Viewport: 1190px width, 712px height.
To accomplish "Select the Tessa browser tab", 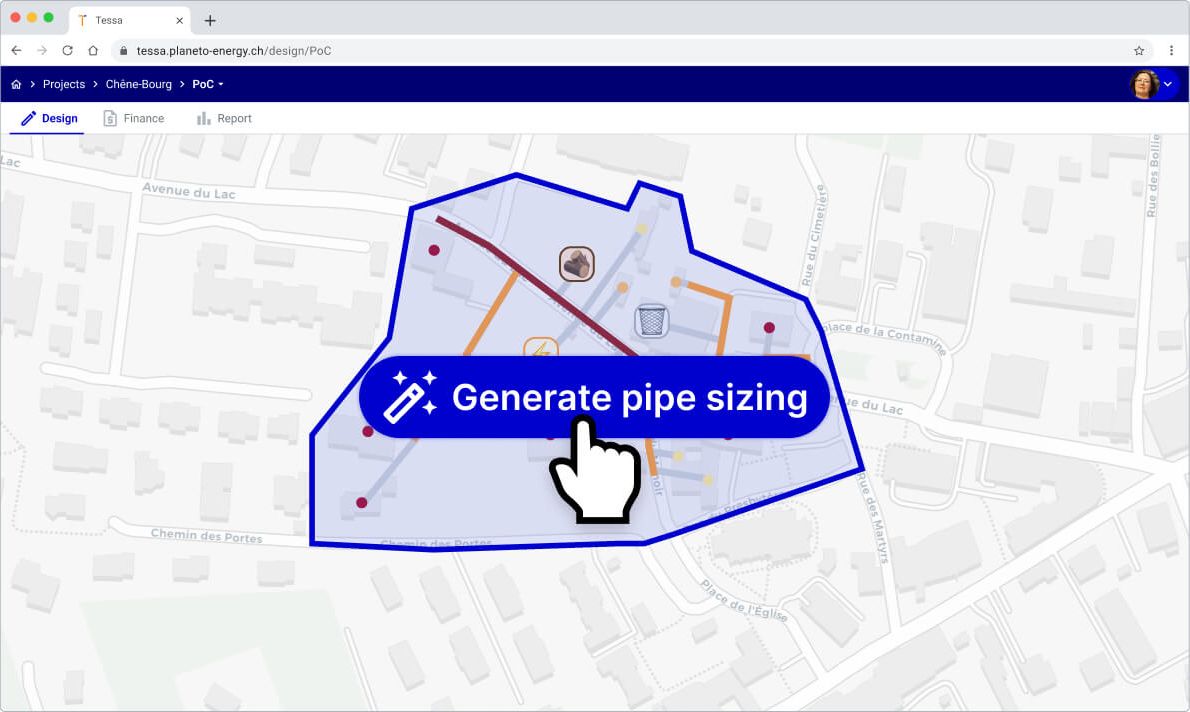I will (x=130, y=20).
